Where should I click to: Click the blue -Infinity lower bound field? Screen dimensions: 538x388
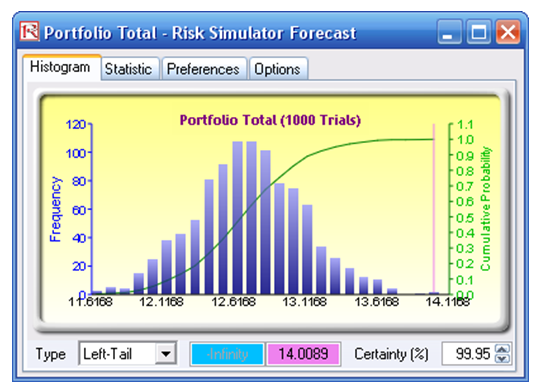pyautogui.click(x=227, y=354)
